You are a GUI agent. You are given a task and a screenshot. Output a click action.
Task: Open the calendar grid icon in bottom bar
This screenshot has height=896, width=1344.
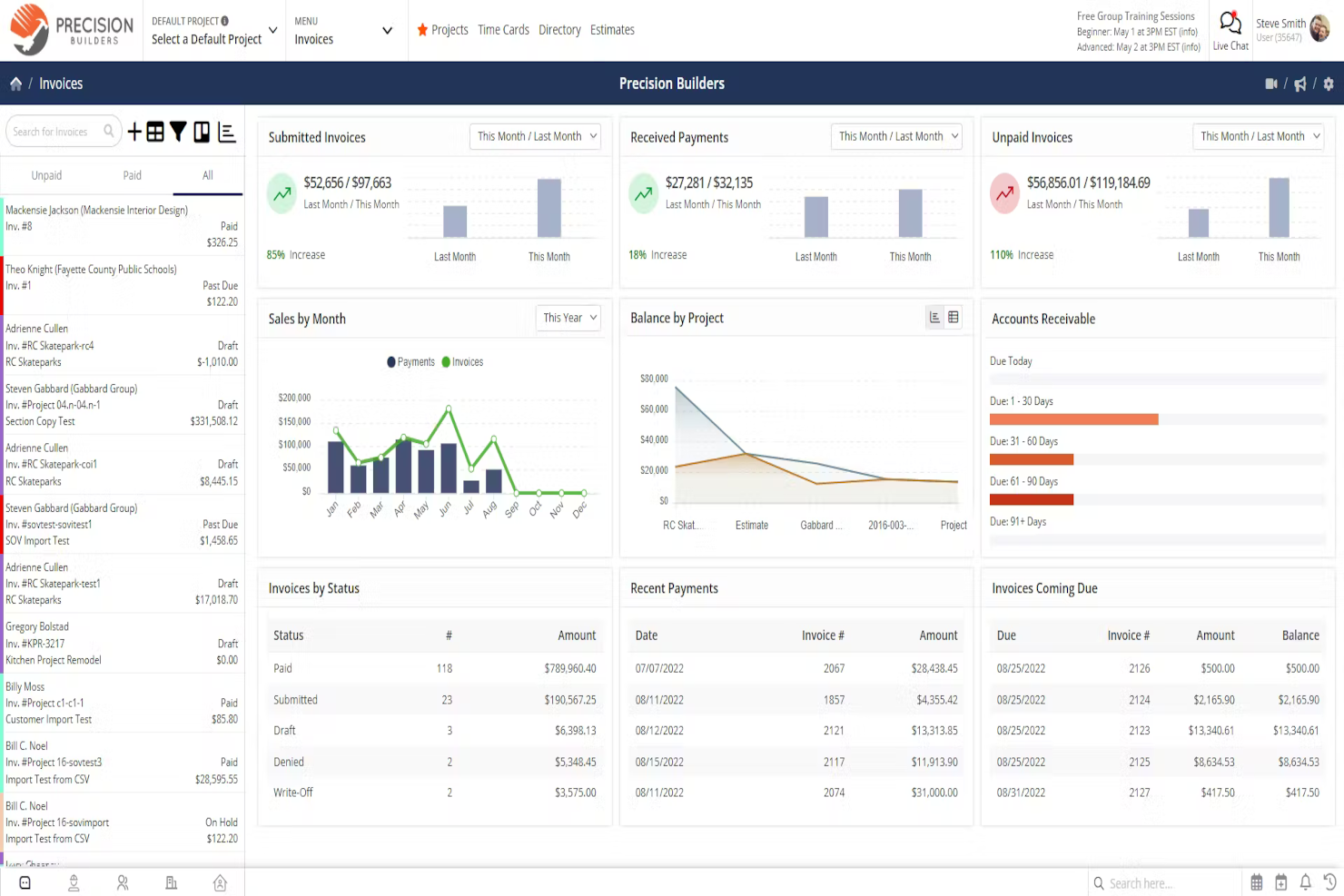tap(1257, 882)
